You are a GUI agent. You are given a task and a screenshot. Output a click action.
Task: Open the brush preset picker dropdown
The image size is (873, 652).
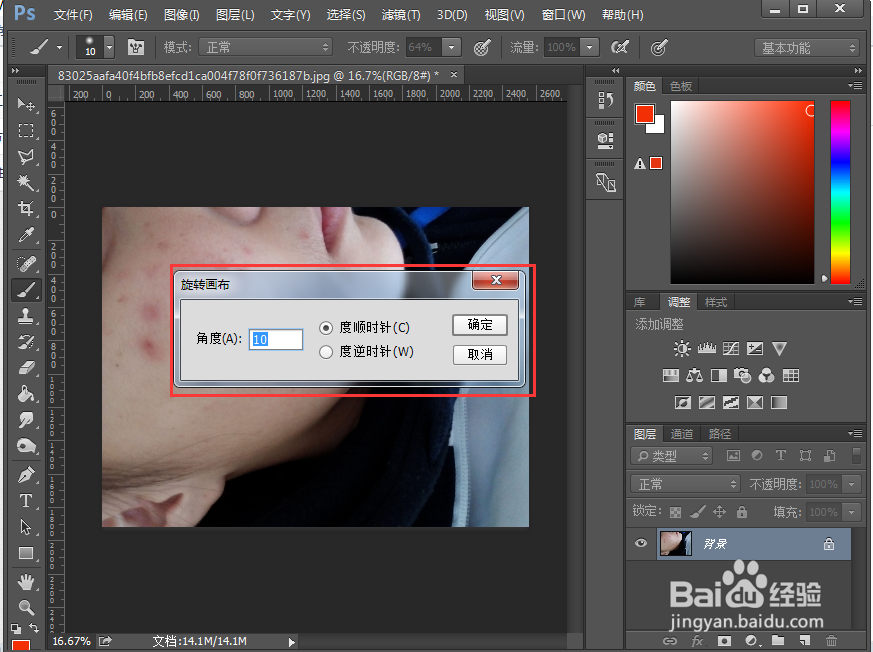(x=110, y=47)
